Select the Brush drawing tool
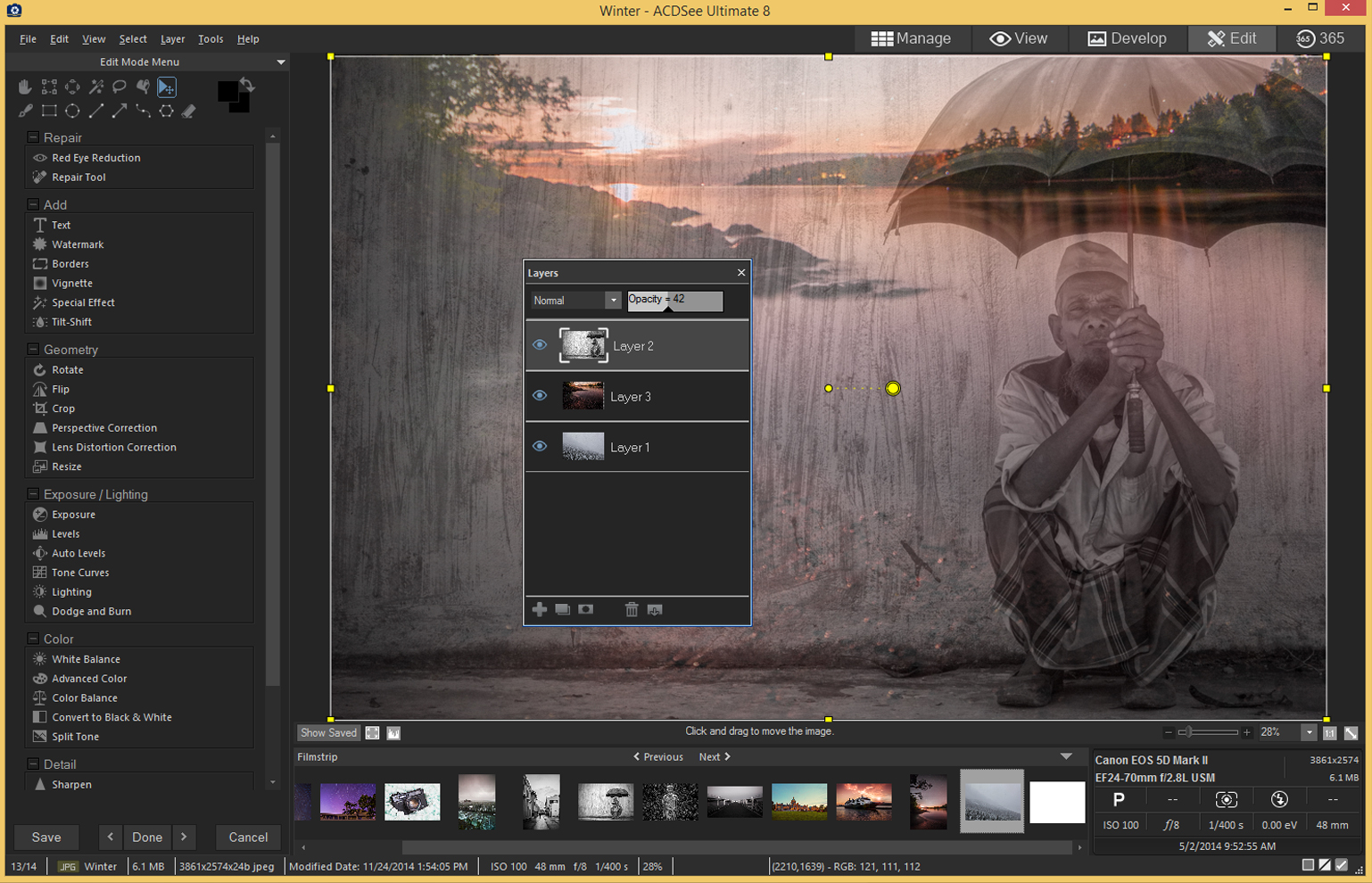Screen dimensions: 1372x883 (25, 111)
